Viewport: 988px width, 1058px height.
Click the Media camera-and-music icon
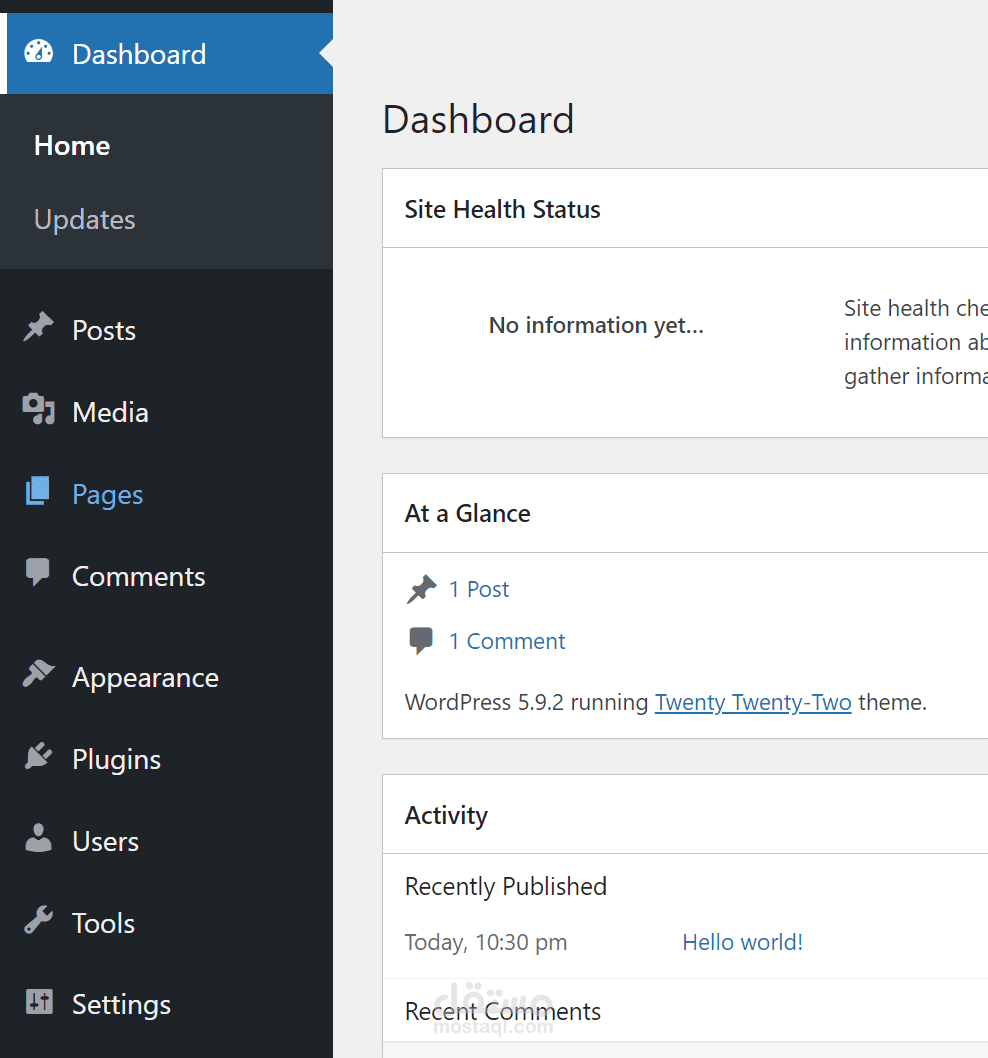tap(38, 409)
